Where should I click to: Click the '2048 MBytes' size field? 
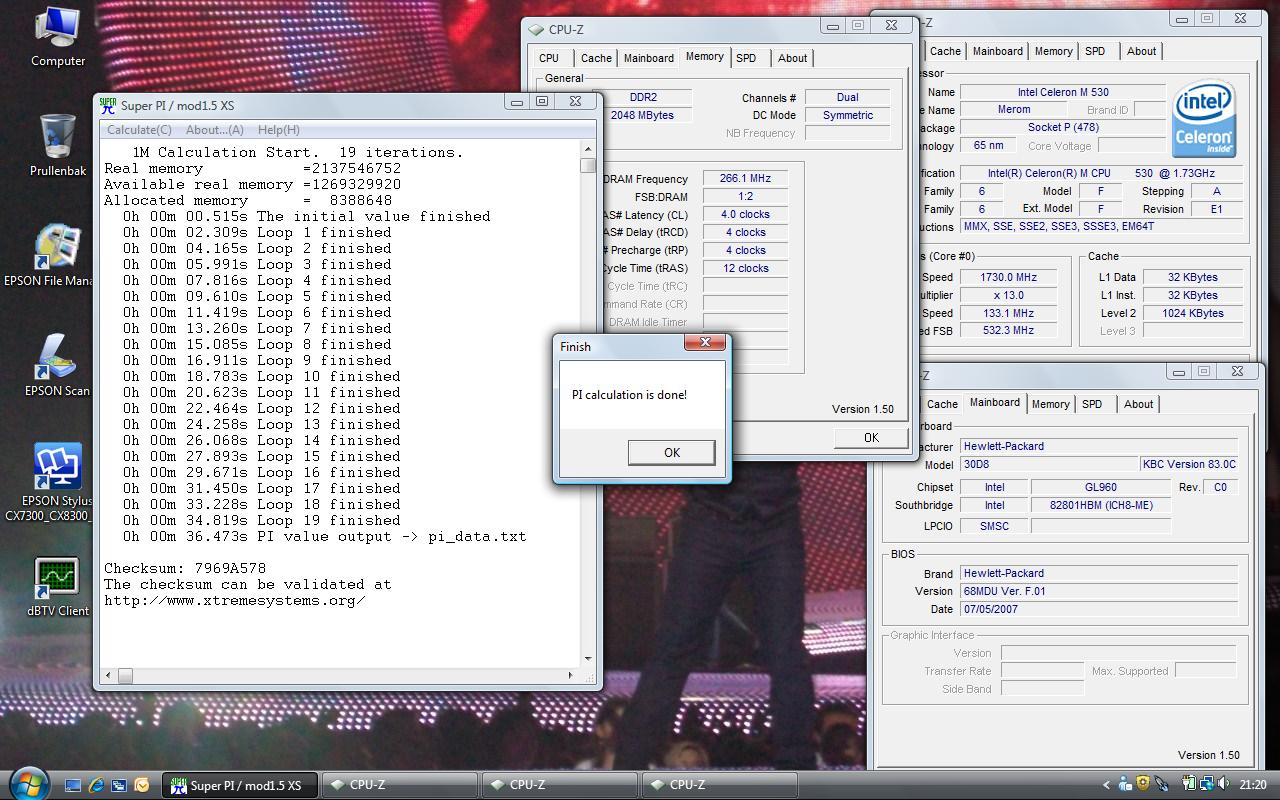[x=643, y=115]
